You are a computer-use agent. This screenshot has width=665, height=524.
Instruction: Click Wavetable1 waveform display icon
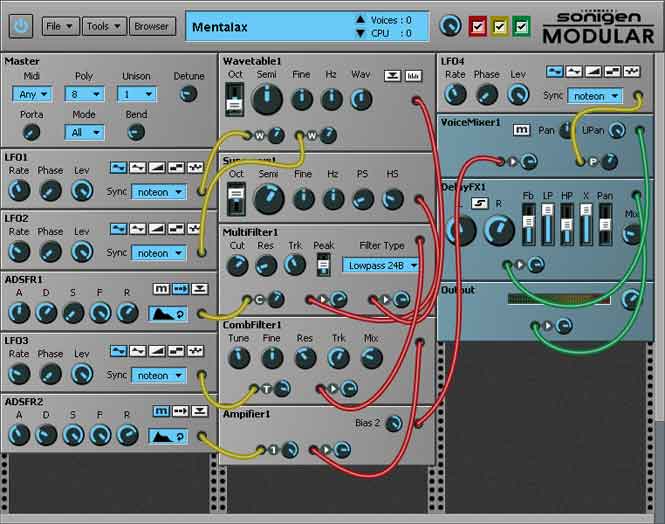pos(413,76)
